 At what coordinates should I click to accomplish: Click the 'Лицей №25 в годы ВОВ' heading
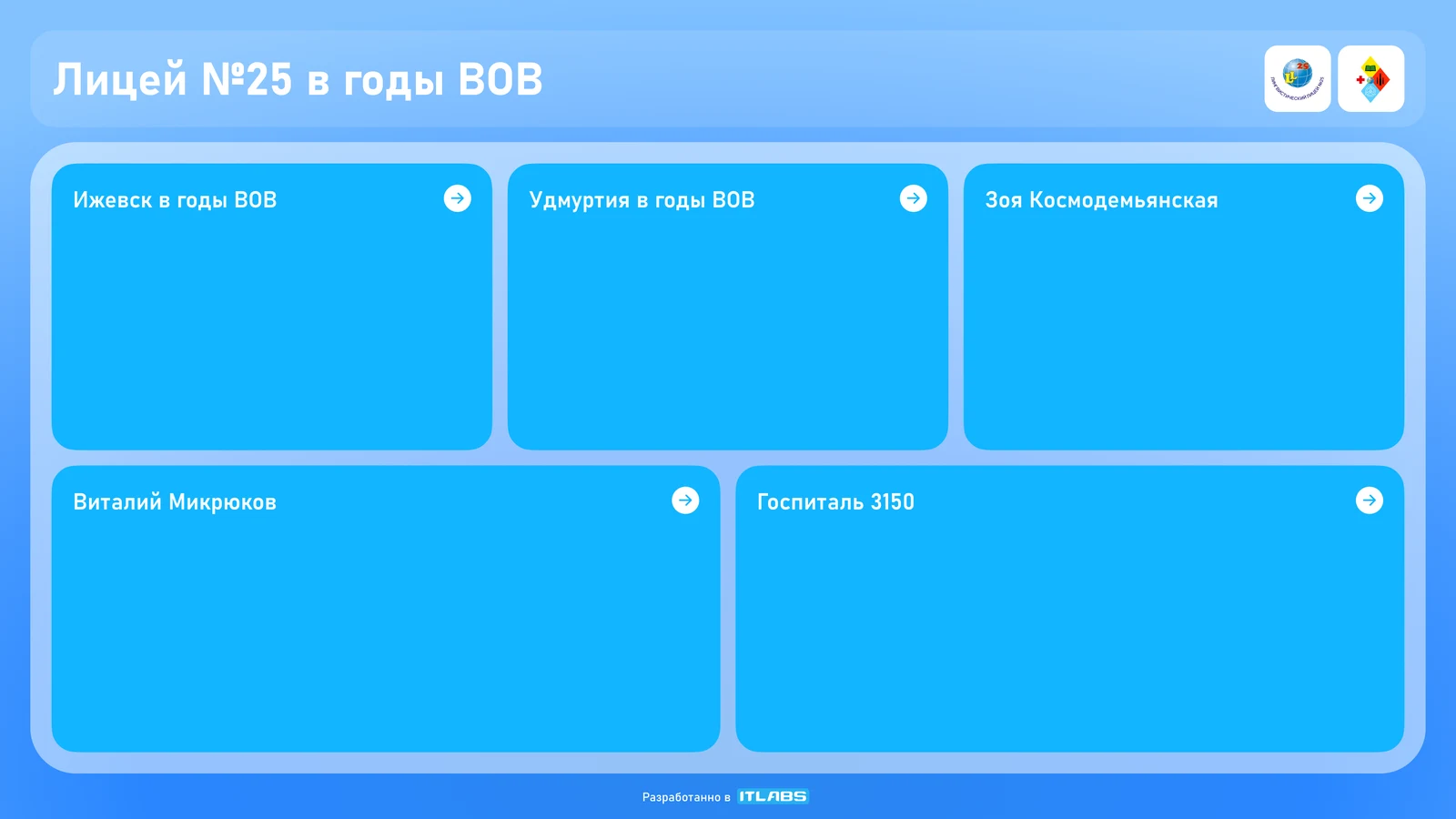click(x=298, y=80)
